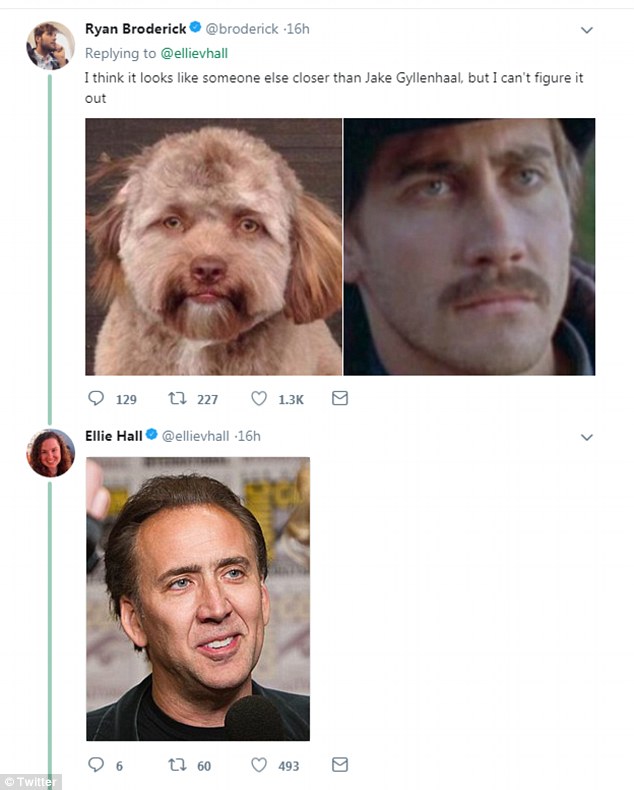Open Ryan Broderick's tweet options chevron
The height and width of the screenshot is (790, 634).
click(587, 30)
